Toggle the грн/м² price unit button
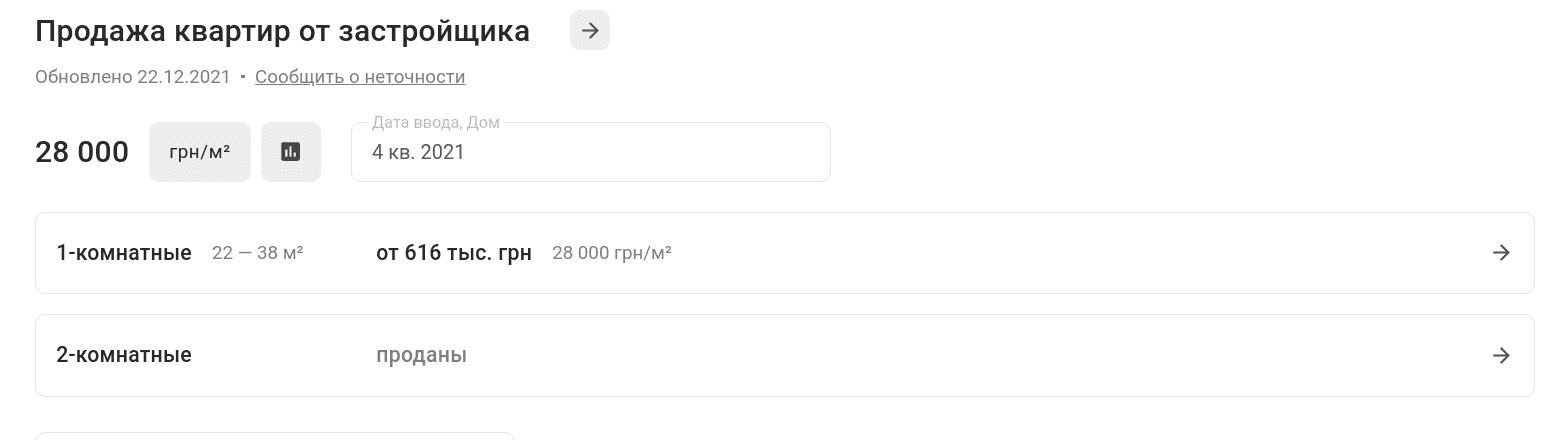Screen dimensions: 1563x440 (200, 152)
